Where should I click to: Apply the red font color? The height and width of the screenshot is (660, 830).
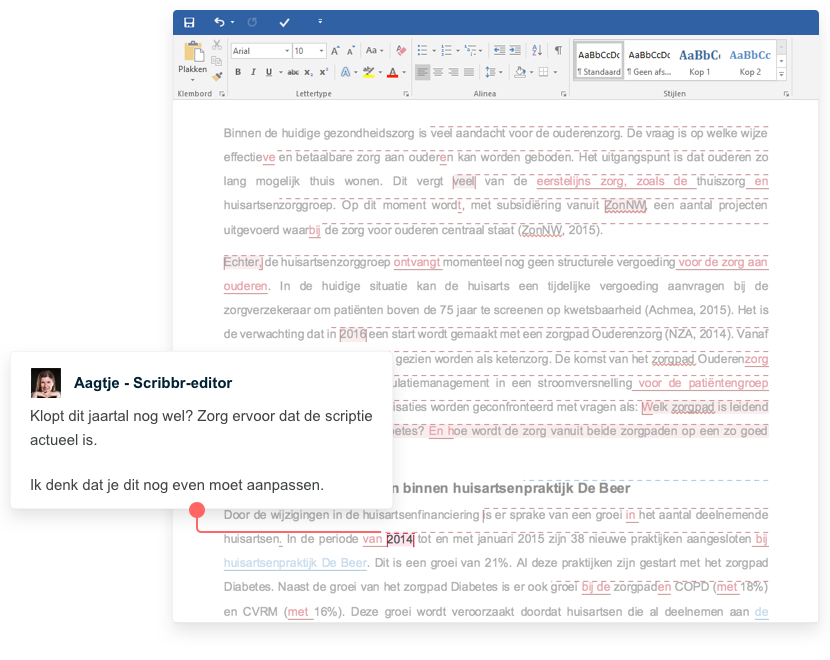click(392, 73)
